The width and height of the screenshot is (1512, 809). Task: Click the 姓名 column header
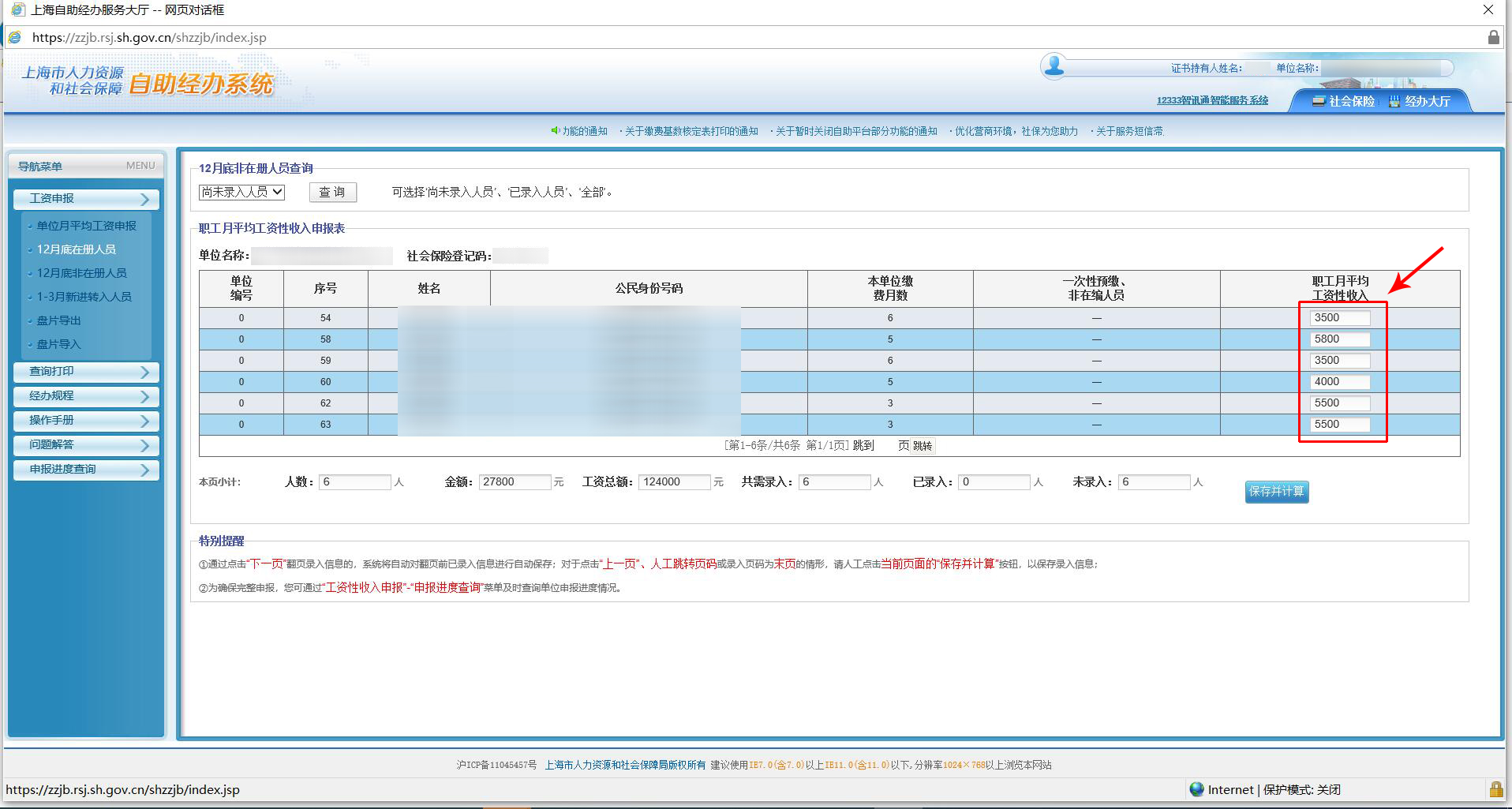429,289
